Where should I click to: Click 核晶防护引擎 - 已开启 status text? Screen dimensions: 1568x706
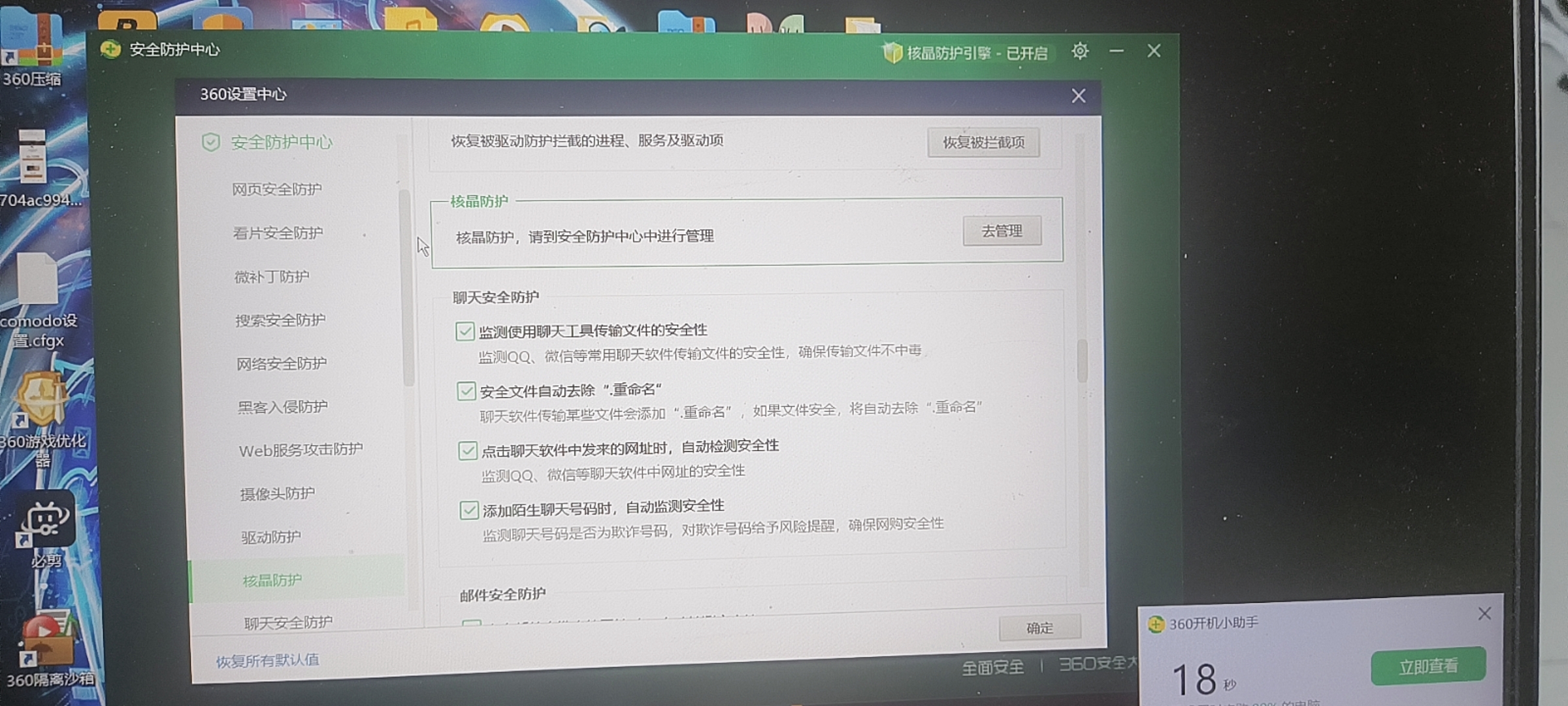coord(977,53)
